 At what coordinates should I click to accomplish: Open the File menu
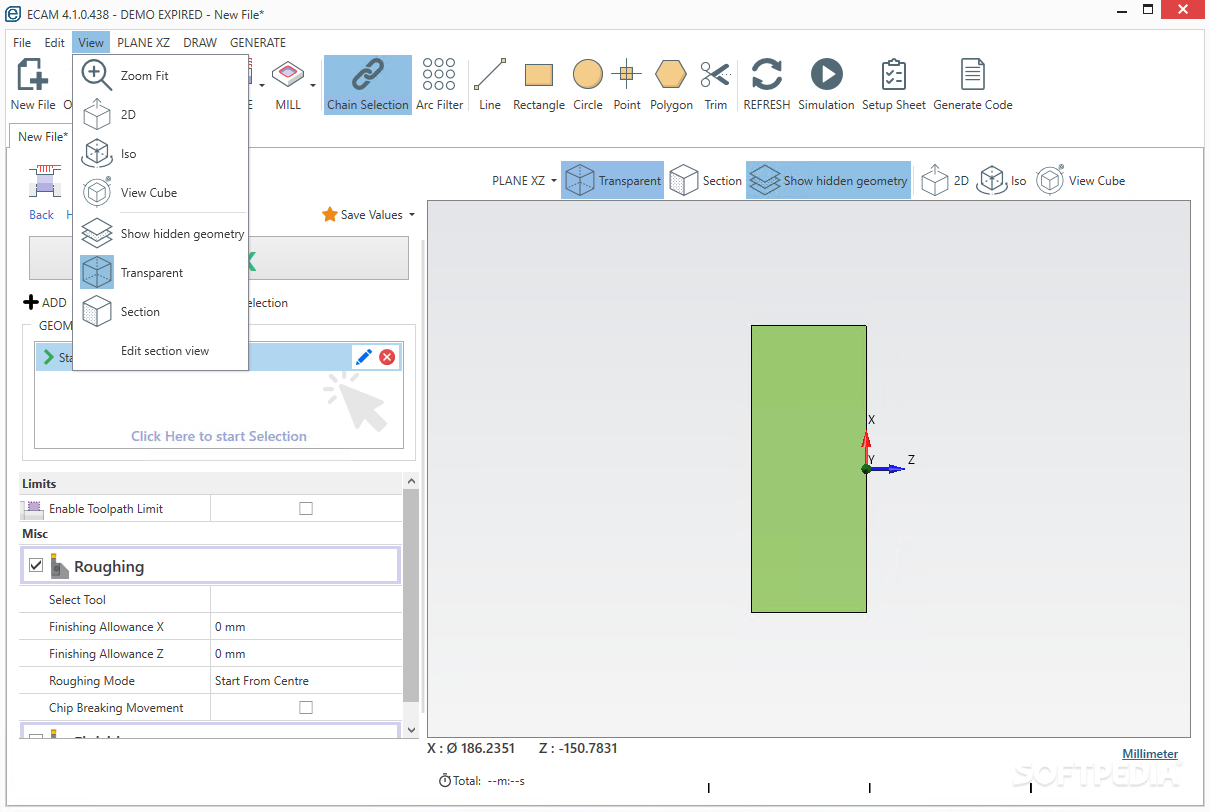(x=22, y=43)
